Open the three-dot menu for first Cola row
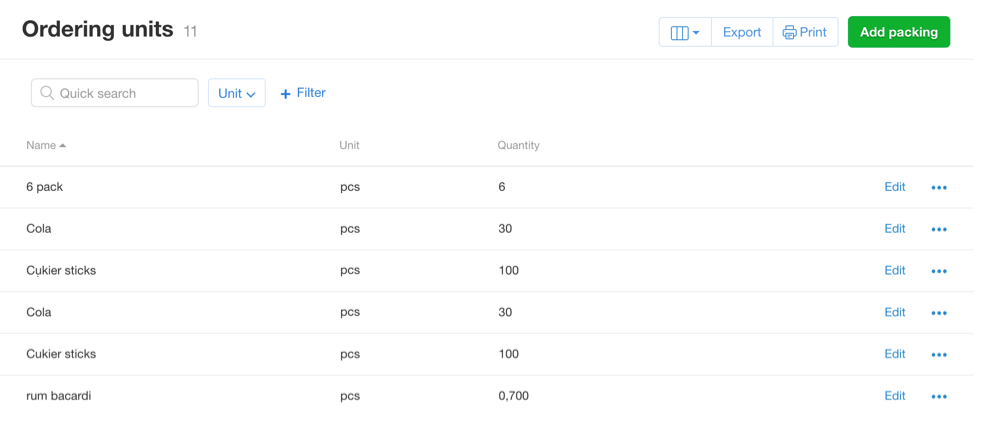 (x=938, y=230)
